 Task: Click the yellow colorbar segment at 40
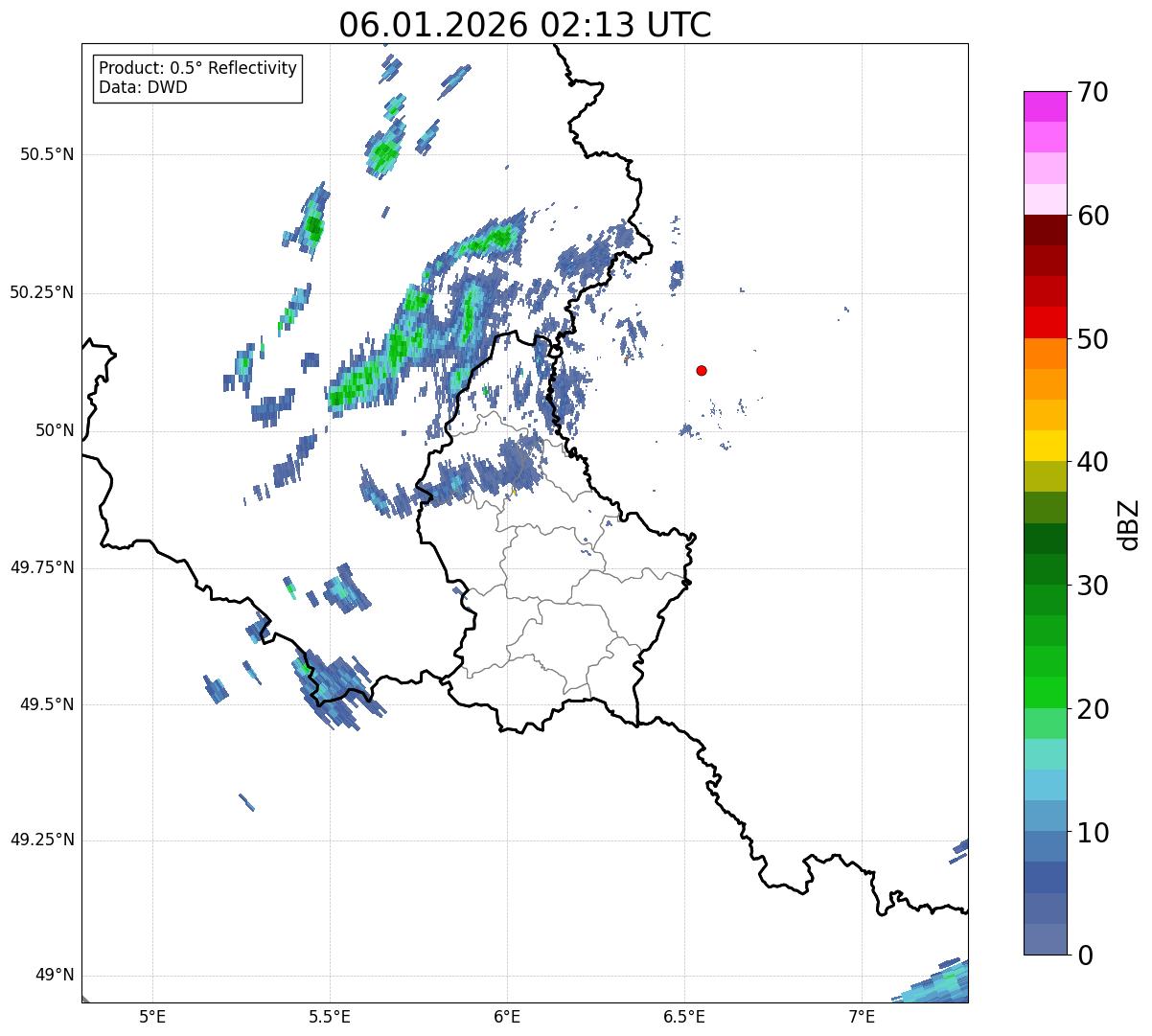coord(1045,446)
